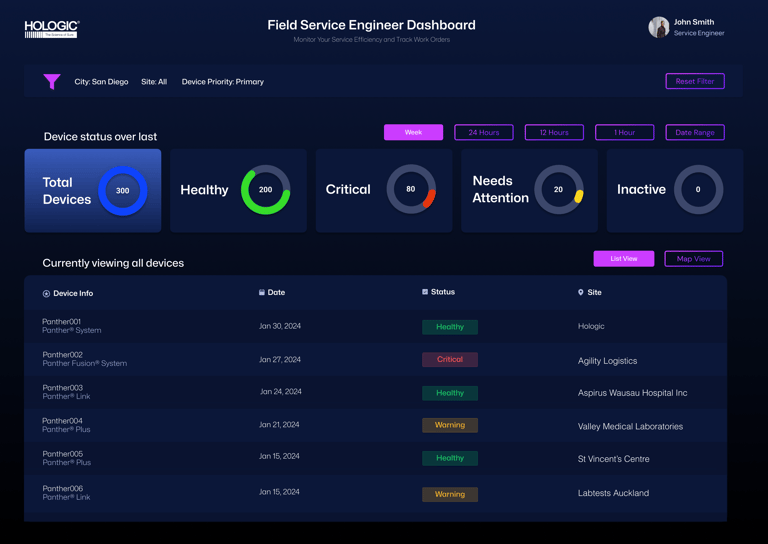768x544 pixels.
Task: Change the Device Priority: Primary filter
Action: point(223,82)
